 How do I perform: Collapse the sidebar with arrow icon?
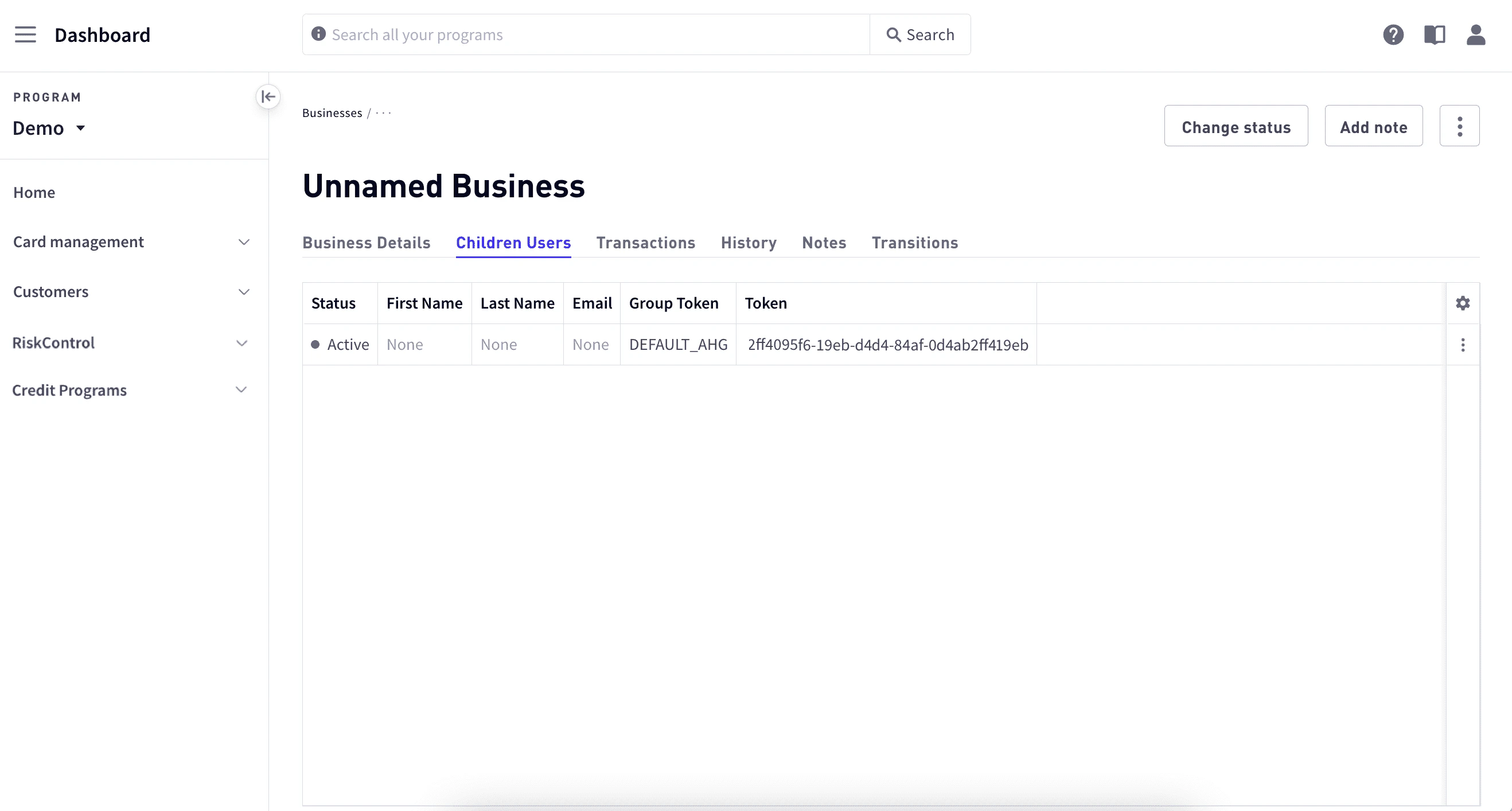click(268, 96)
